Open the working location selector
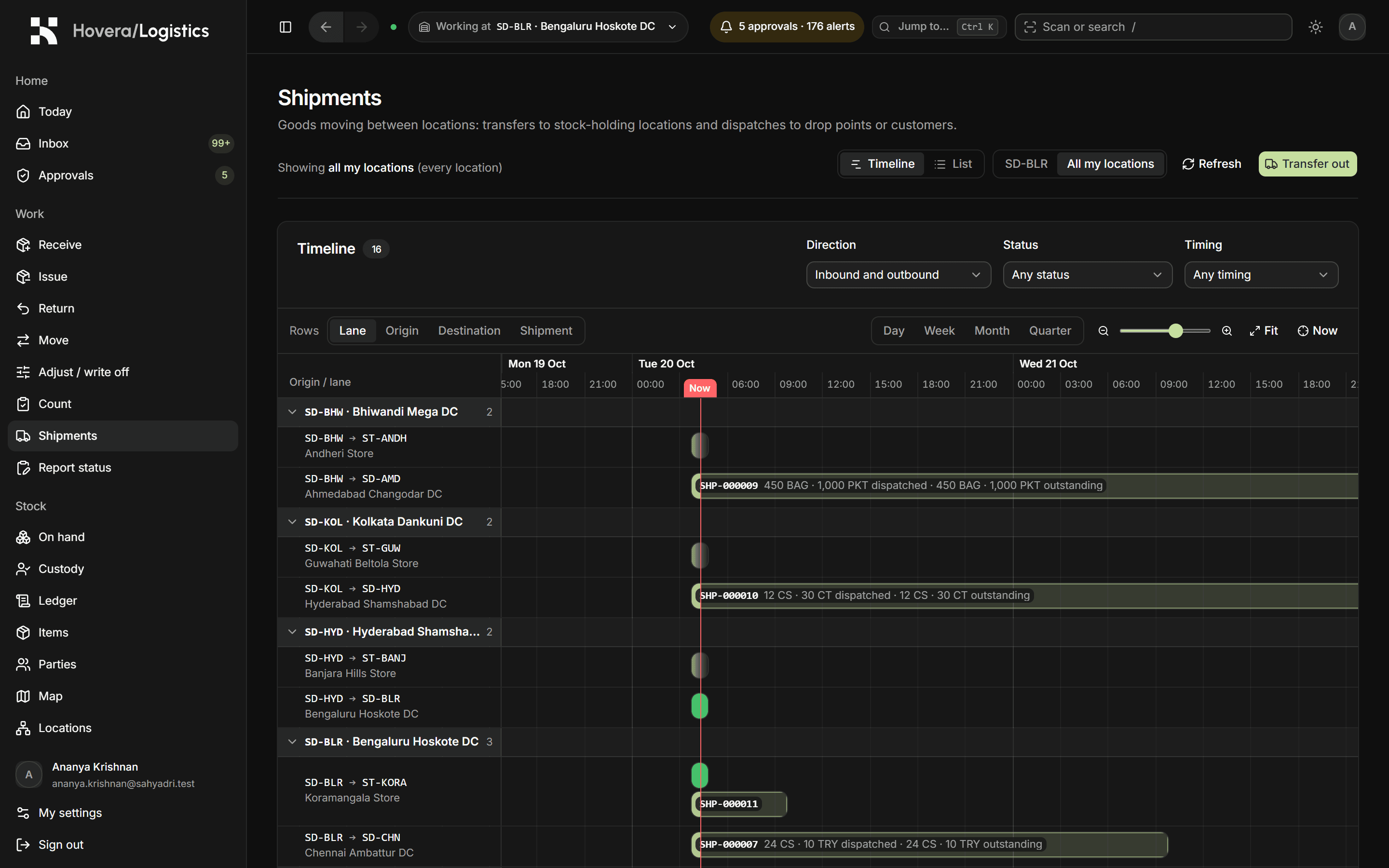The width and height of the screenshot is (1389, 868). [547, 27]
